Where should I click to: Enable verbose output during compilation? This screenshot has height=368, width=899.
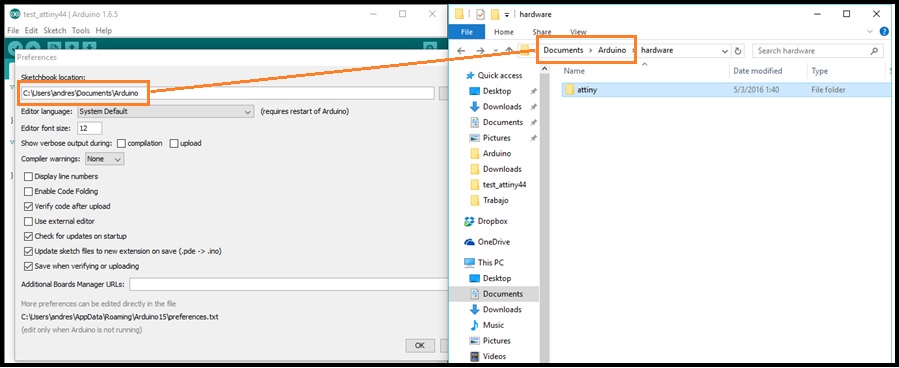click(x=121, y=143)
